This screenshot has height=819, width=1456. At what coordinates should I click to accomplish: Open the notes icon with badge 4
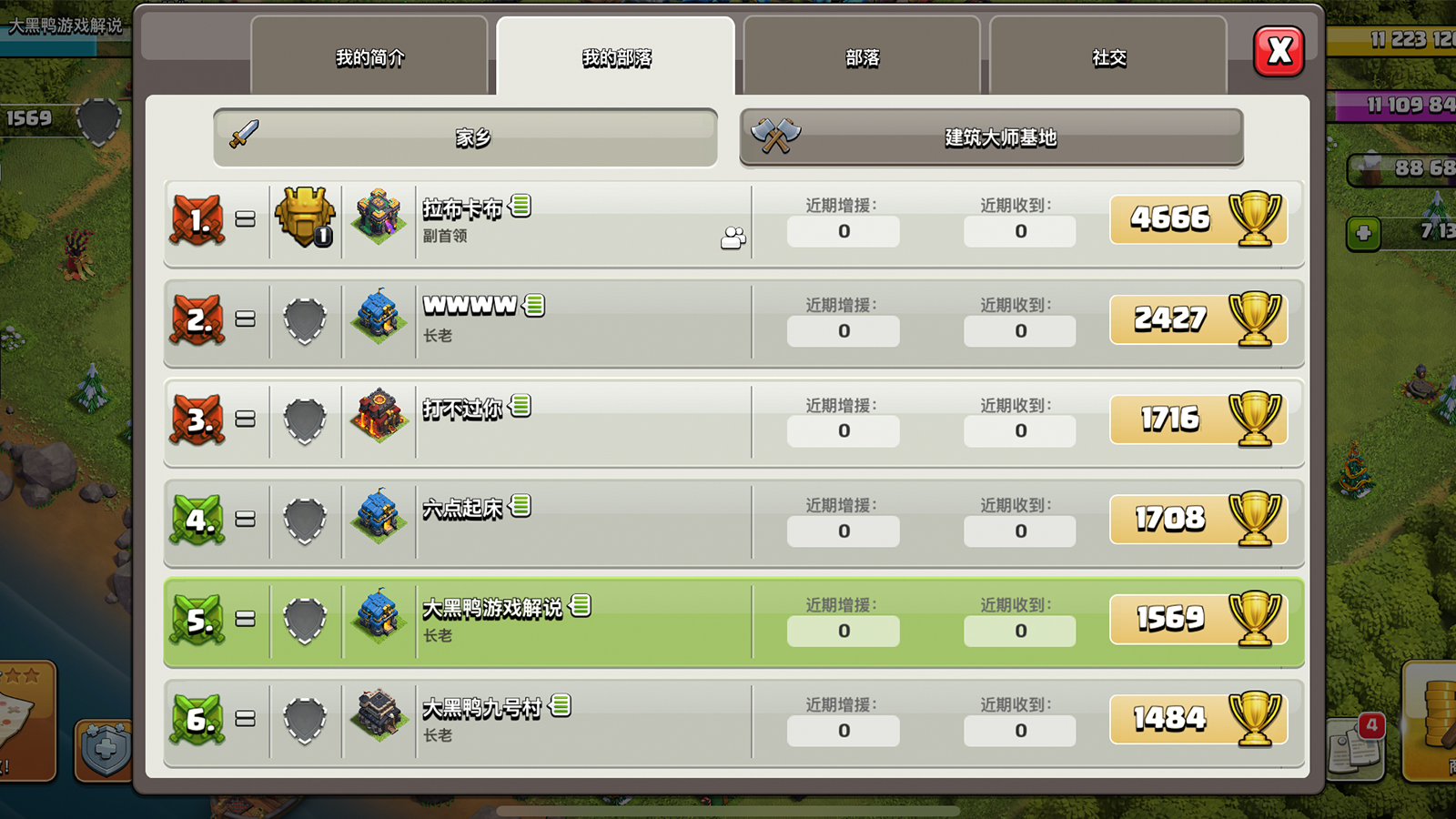coord(1356,746)
